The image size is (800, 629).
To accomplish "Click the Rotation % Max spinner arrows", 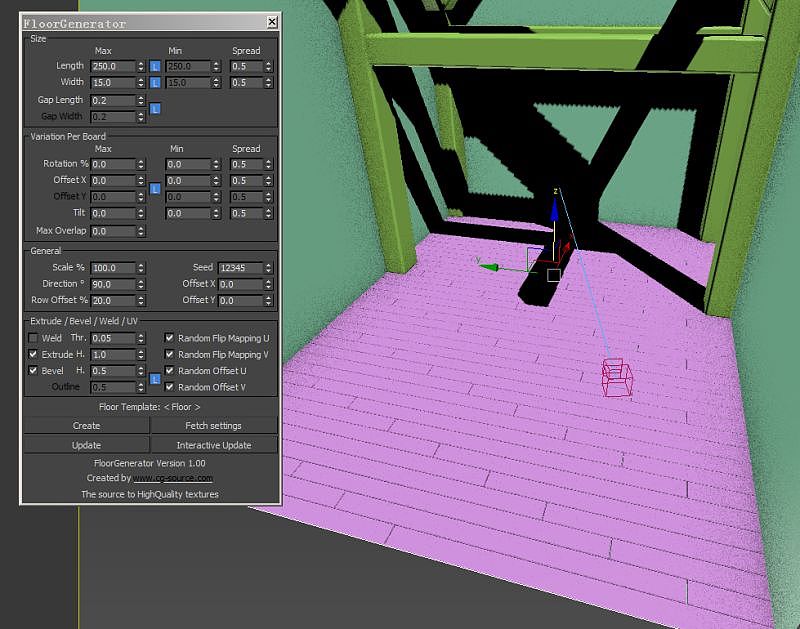I will [141, 164].
